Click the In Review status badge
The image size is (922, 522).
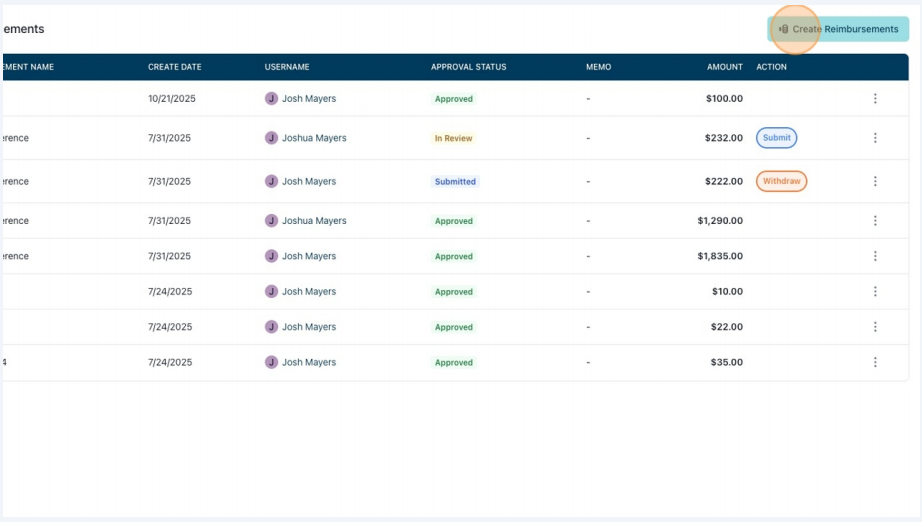(x=453, y=138)
